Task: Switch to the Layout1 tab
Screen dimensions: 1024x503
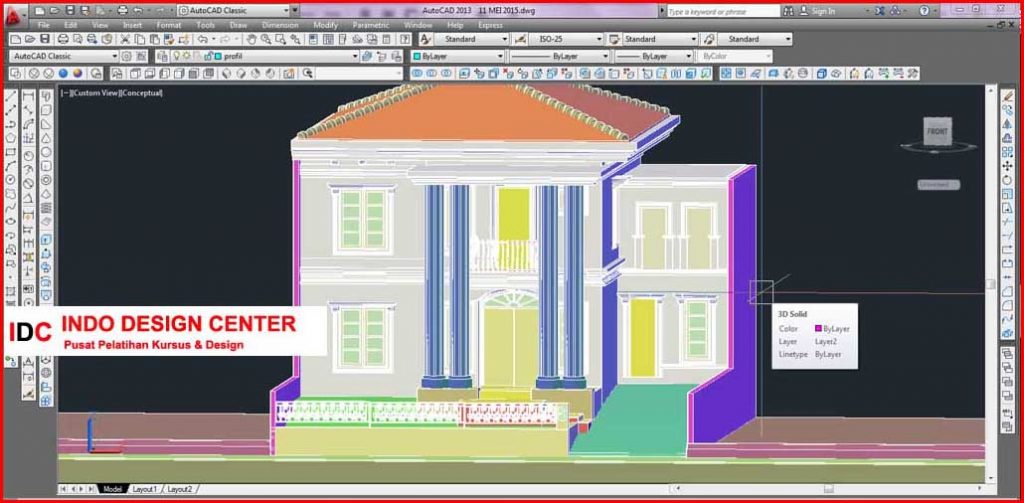Action: (144, 489)
